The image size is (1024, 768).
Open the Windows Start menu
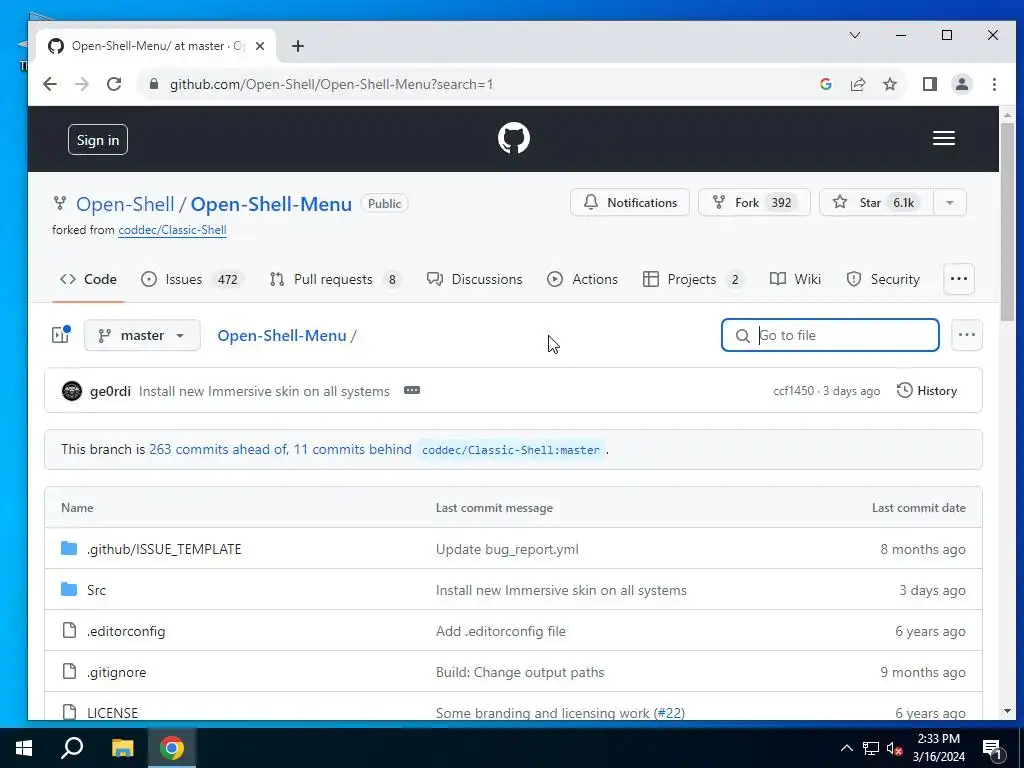24,748
